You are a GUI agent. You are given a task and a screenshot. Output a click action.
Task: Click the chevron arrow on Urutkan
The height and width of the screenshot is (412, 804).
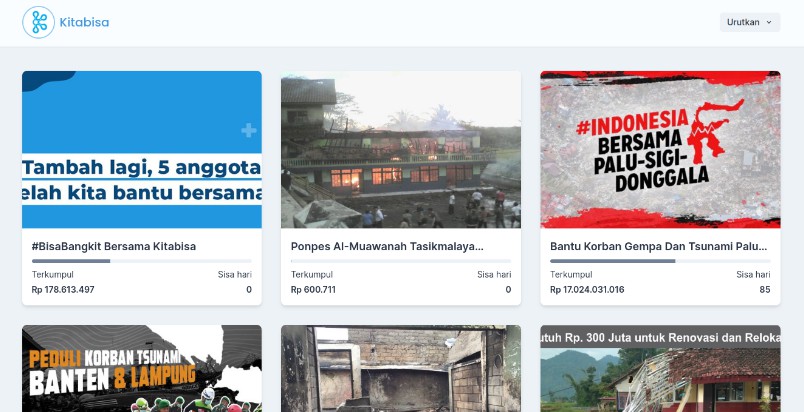769,22
